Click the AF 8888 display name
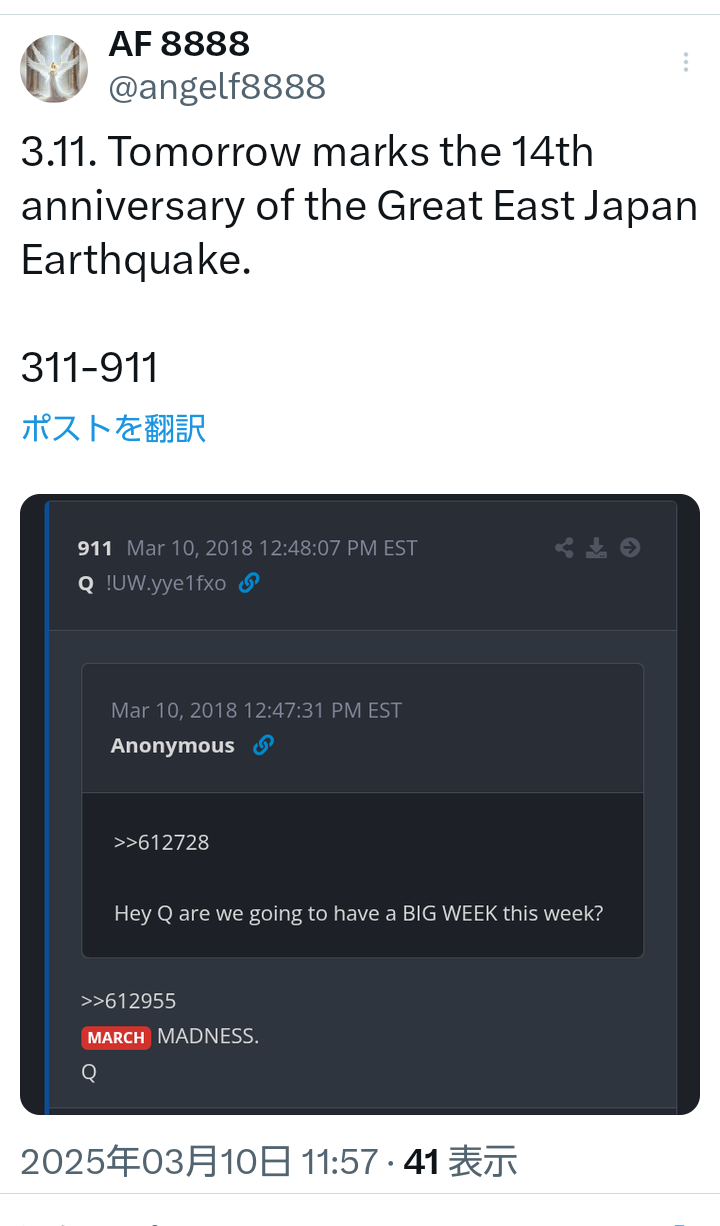 [179, 44]
